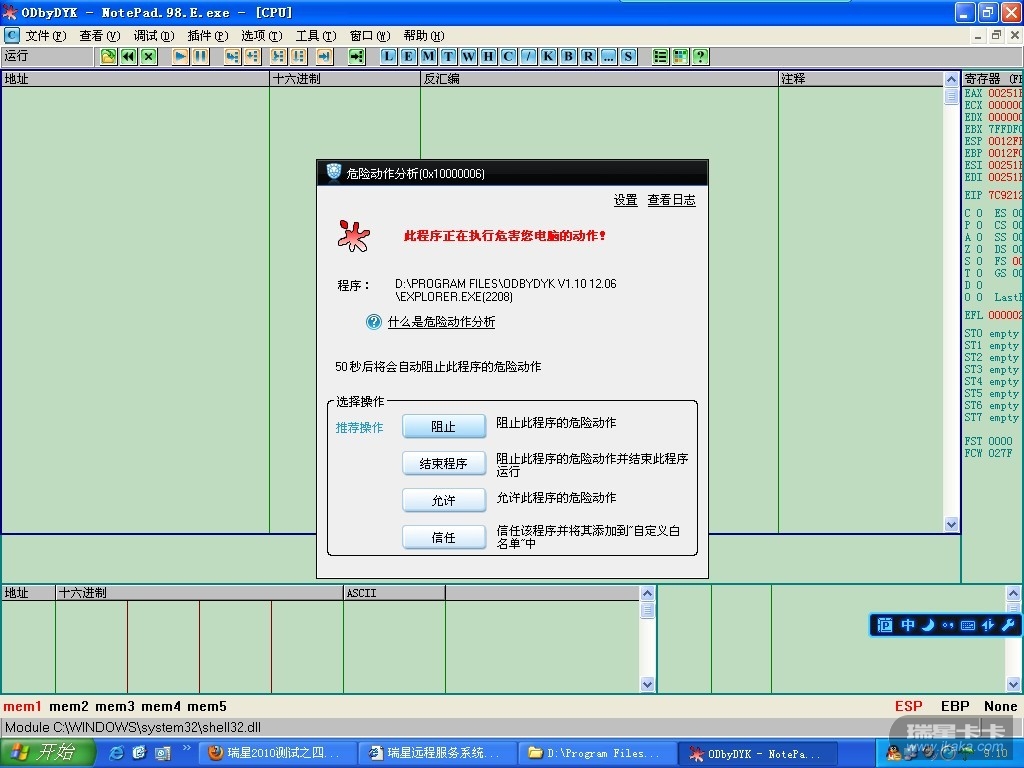Switch to mem3 tab
The image size is (1024, 768).
click(x=115, y=706)
